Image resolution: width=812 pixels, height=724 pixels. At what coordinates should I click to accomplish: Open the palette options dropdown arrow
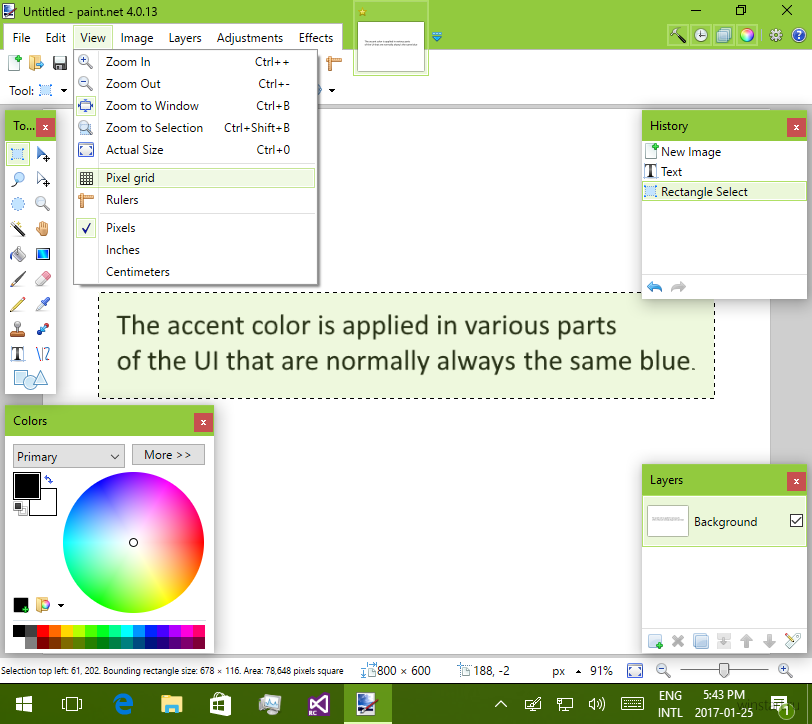pos(61,605)
